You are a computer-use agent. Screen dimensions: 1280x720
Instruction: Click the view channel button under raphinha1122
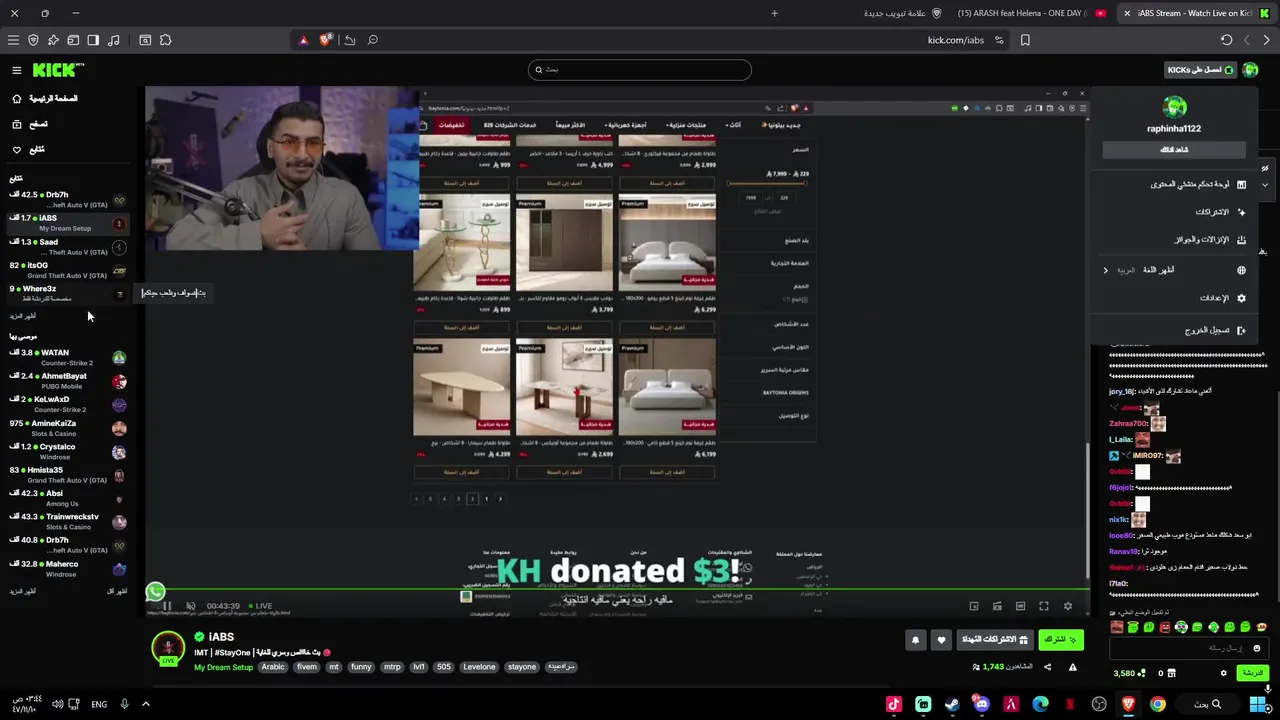[x=1174, y=150]
